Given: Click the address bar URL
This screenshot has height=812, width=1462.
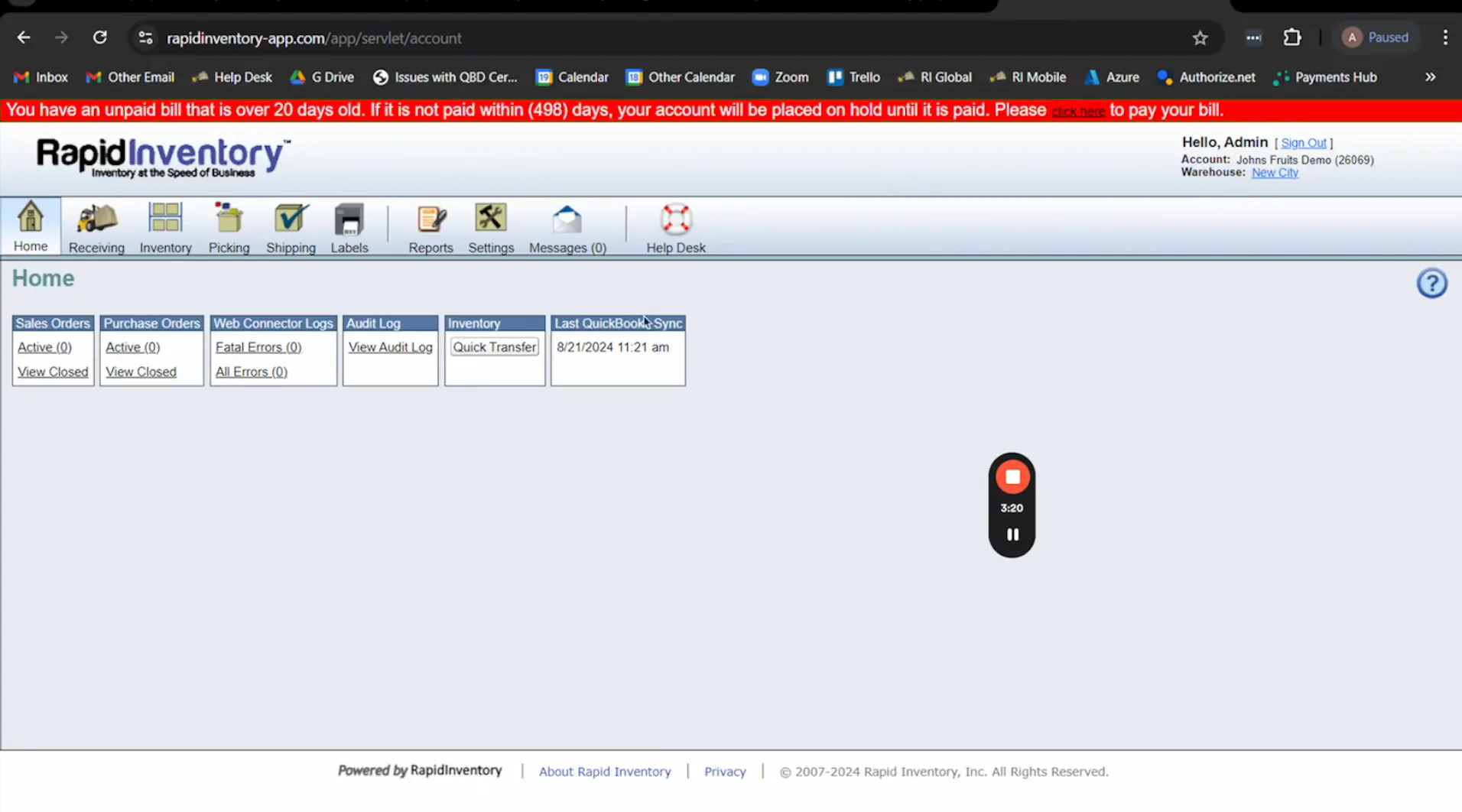Looking at the screenshot, I should (314, 38).
